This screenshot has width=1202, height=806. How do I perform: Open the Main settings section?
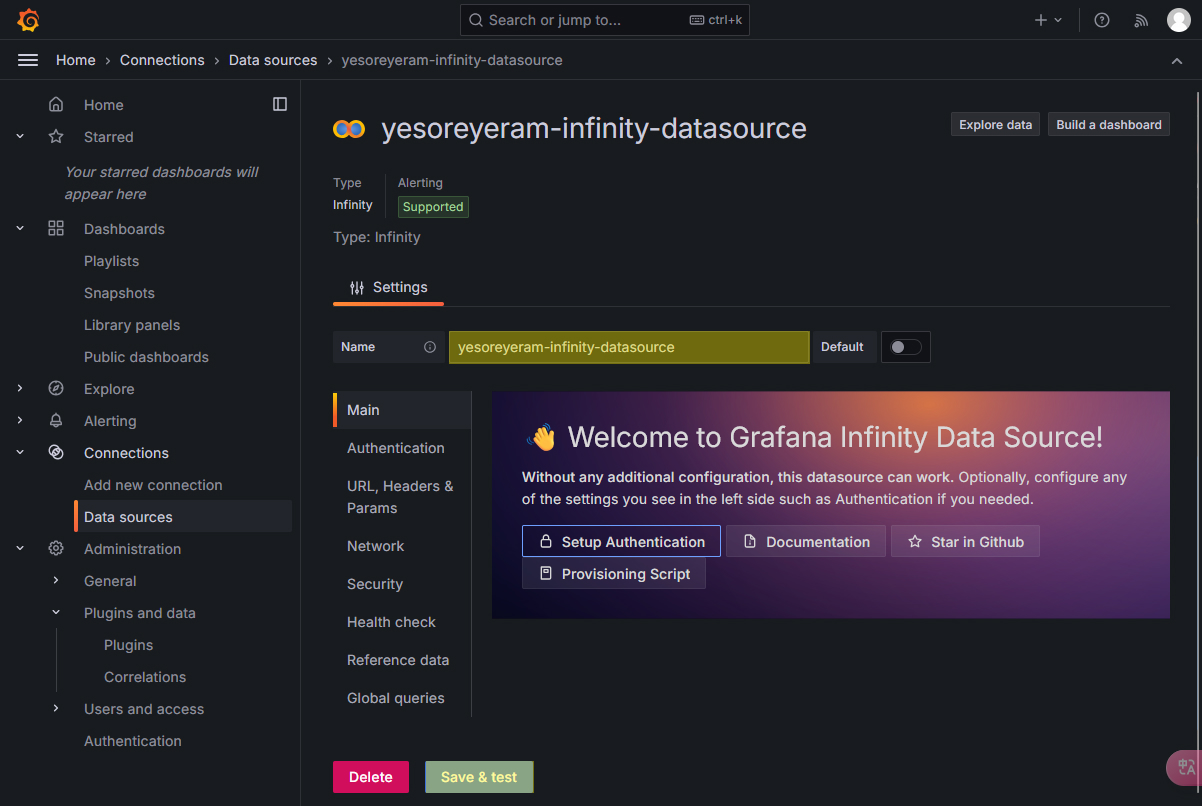click(402, 410)
